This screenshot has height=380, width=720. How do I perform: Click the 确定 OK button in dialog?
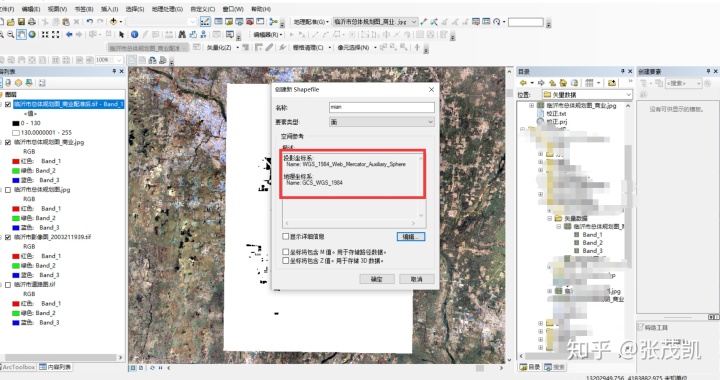[377, 279]
